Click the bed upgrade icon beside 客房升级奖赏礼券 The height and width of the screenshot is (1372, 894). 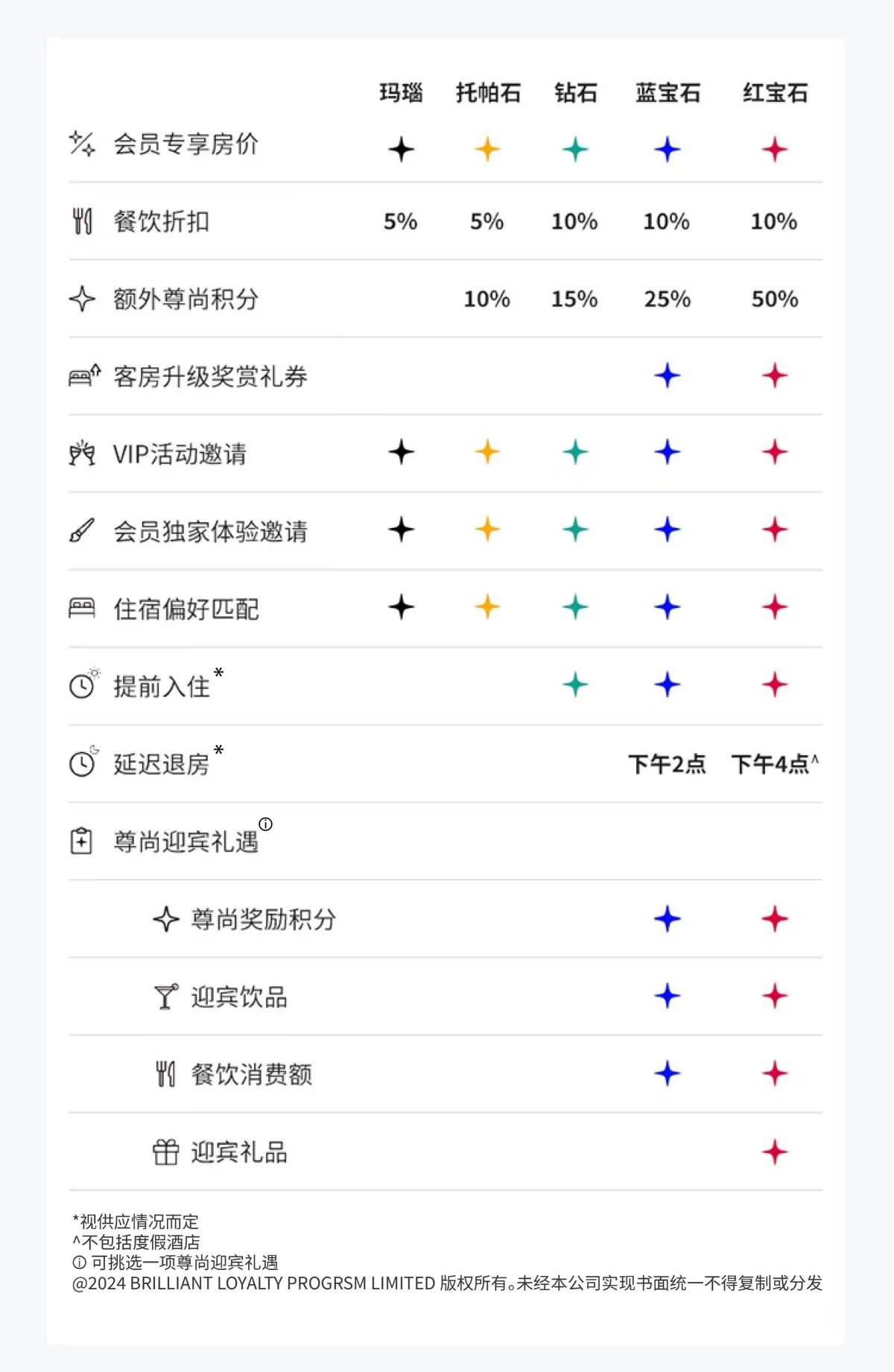coord(83,375)
